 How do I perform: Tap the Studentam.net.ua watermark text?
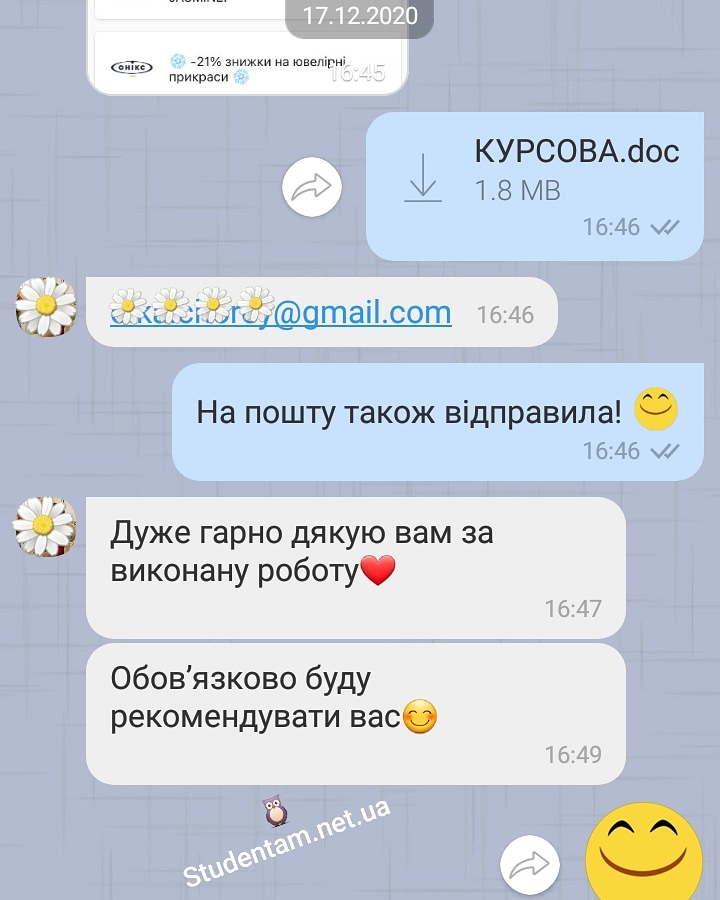pos(287,842)
